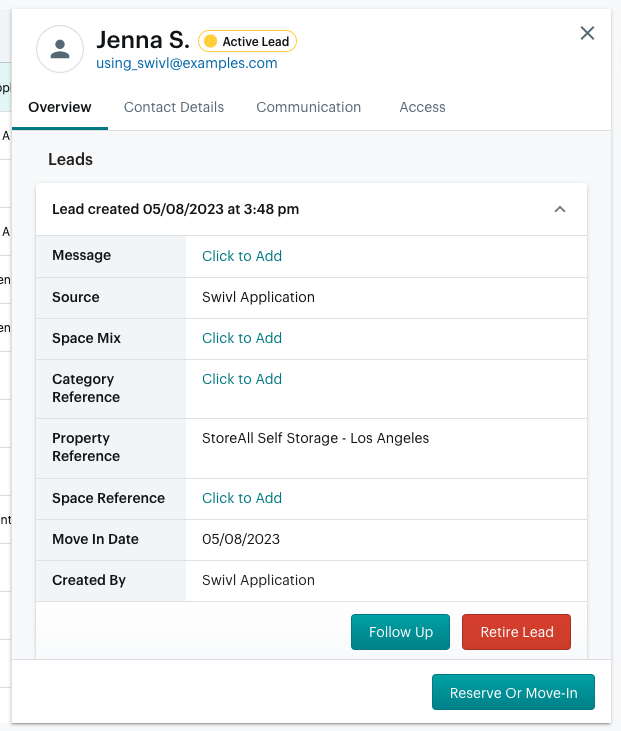
Task: Click the StoreAll Self Storage property reference
Action: (315, 438)
